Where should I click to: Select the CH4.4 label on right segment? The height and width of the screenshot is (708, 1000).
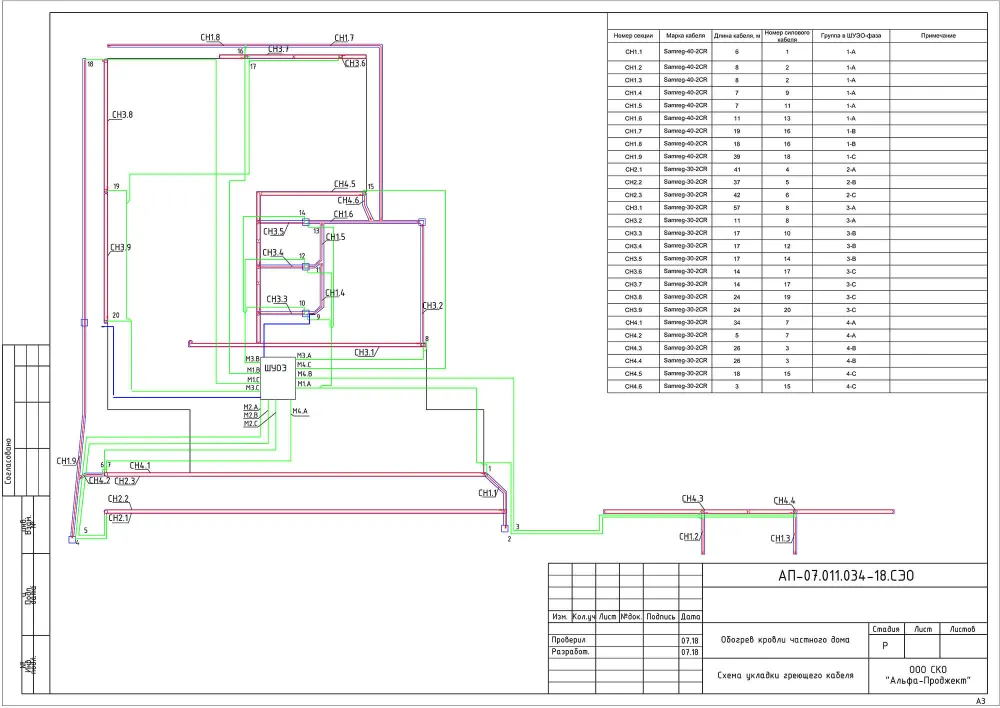point(784,501)
